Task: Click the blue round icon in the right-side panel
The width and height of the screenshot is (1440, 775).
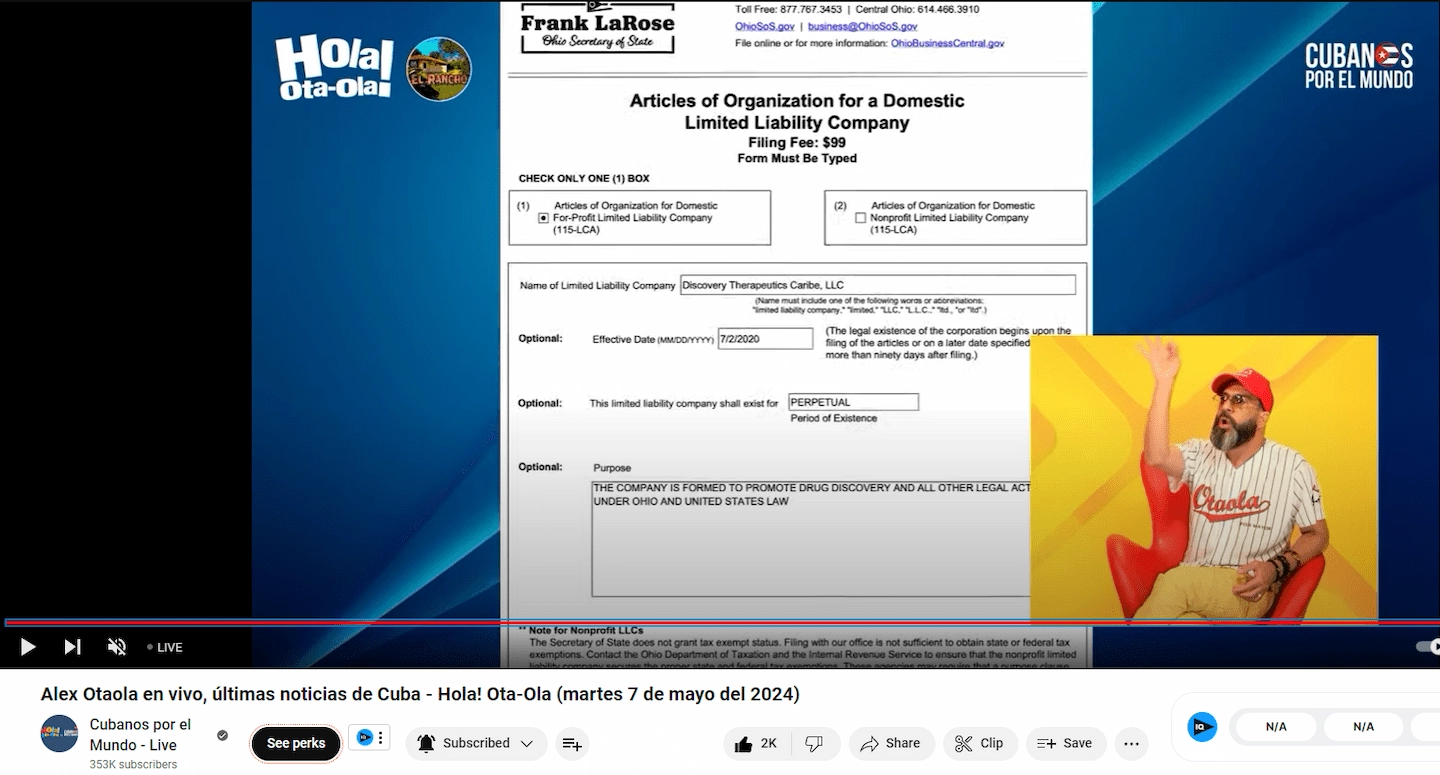Action: click(x=1202, y=727)
